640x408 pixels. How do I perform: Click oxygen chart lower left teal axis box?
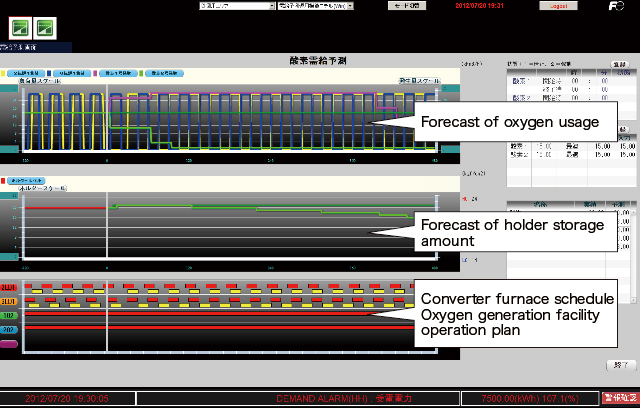9,150
